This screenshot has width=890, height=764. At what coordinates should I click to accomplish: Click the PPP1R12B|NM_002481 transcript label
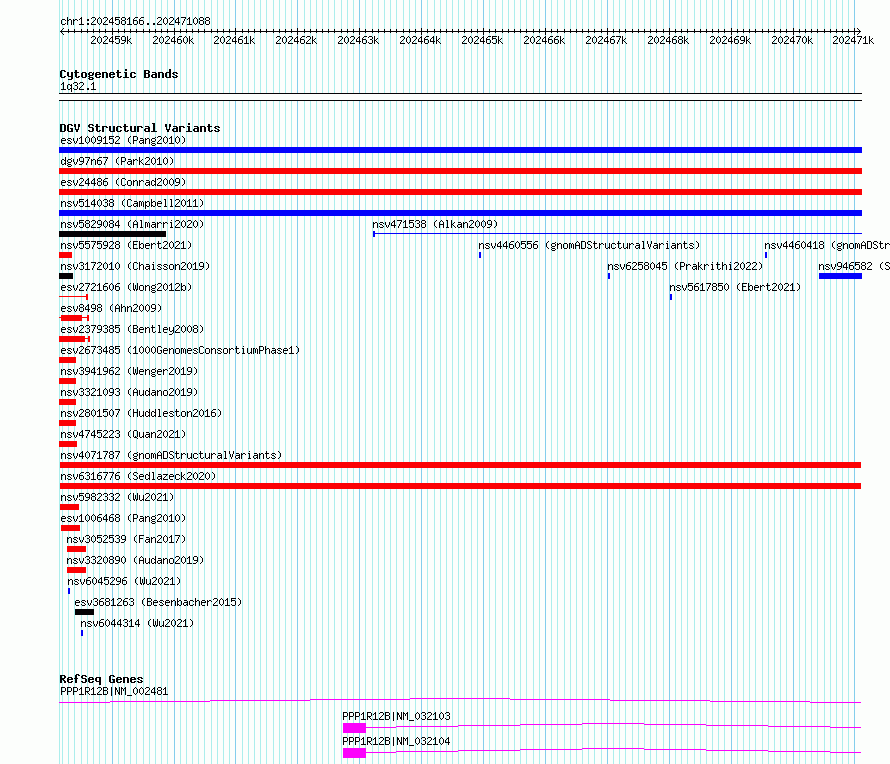[114, 691]
